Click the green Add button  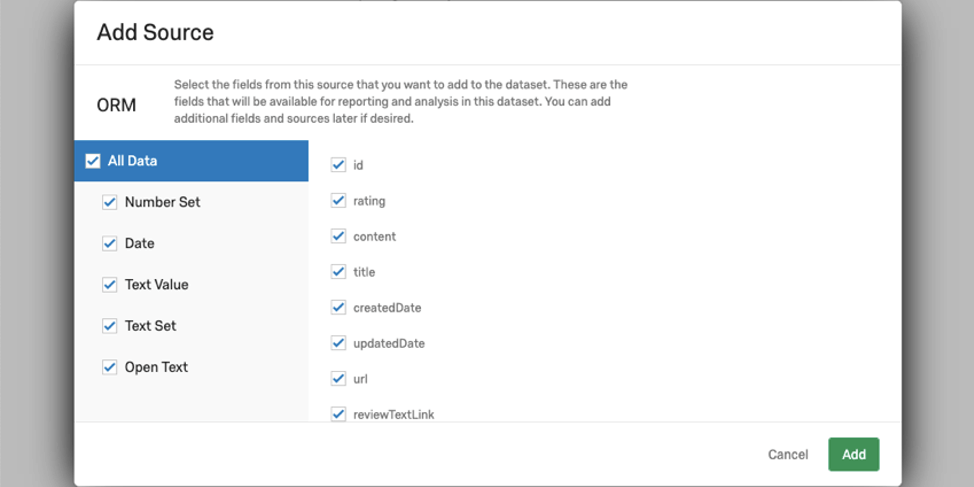tap(853, 454)
